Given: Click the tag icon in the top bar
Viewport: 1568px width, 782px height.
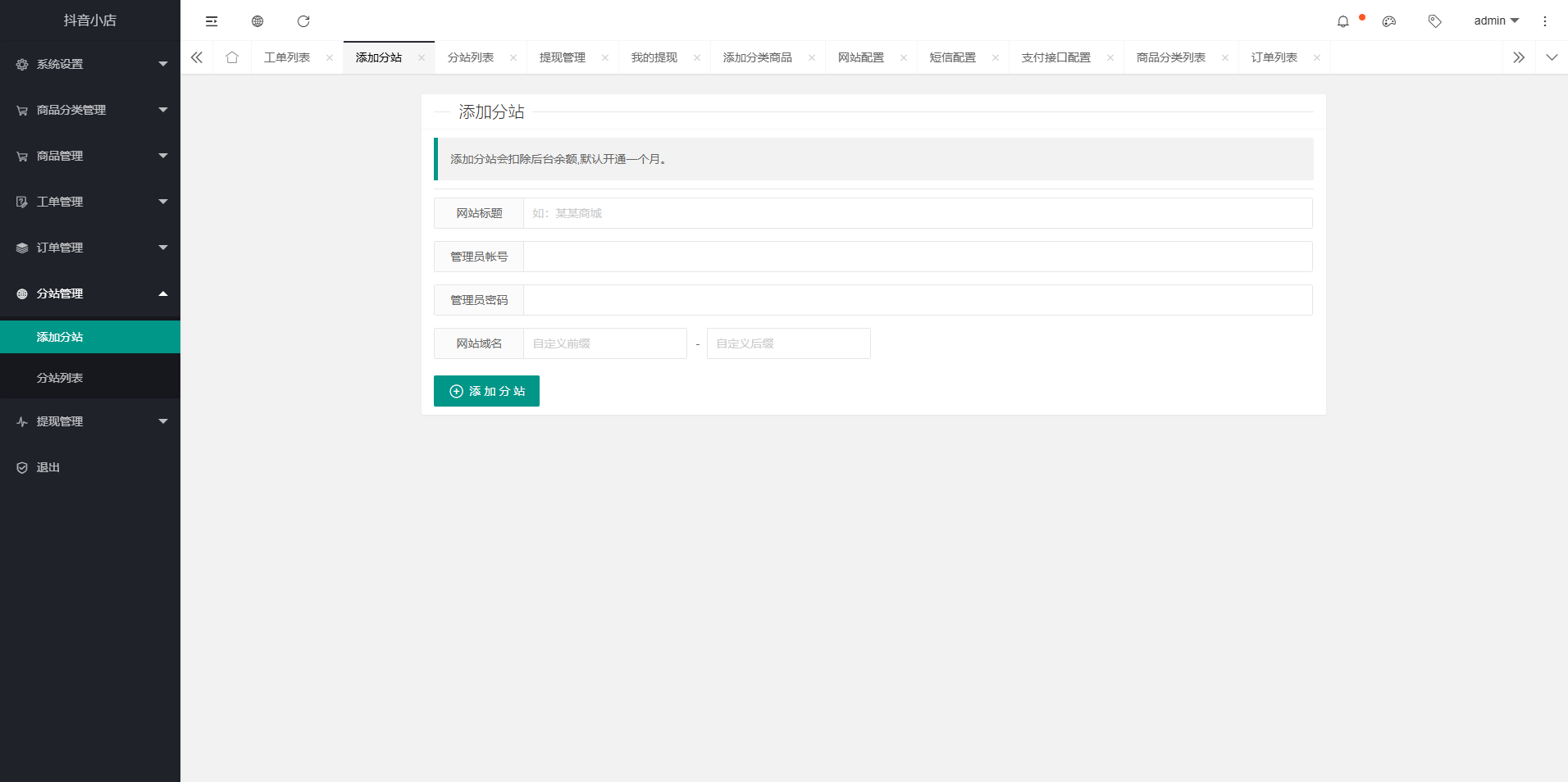Looking at the screenshot, I should (1435, 20).
